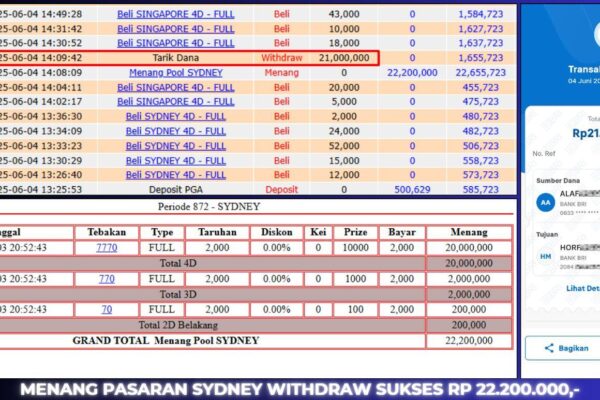Click the 200,000 value in the 70 row
Viewport: 600px width, 400px height.
point(469,309)
